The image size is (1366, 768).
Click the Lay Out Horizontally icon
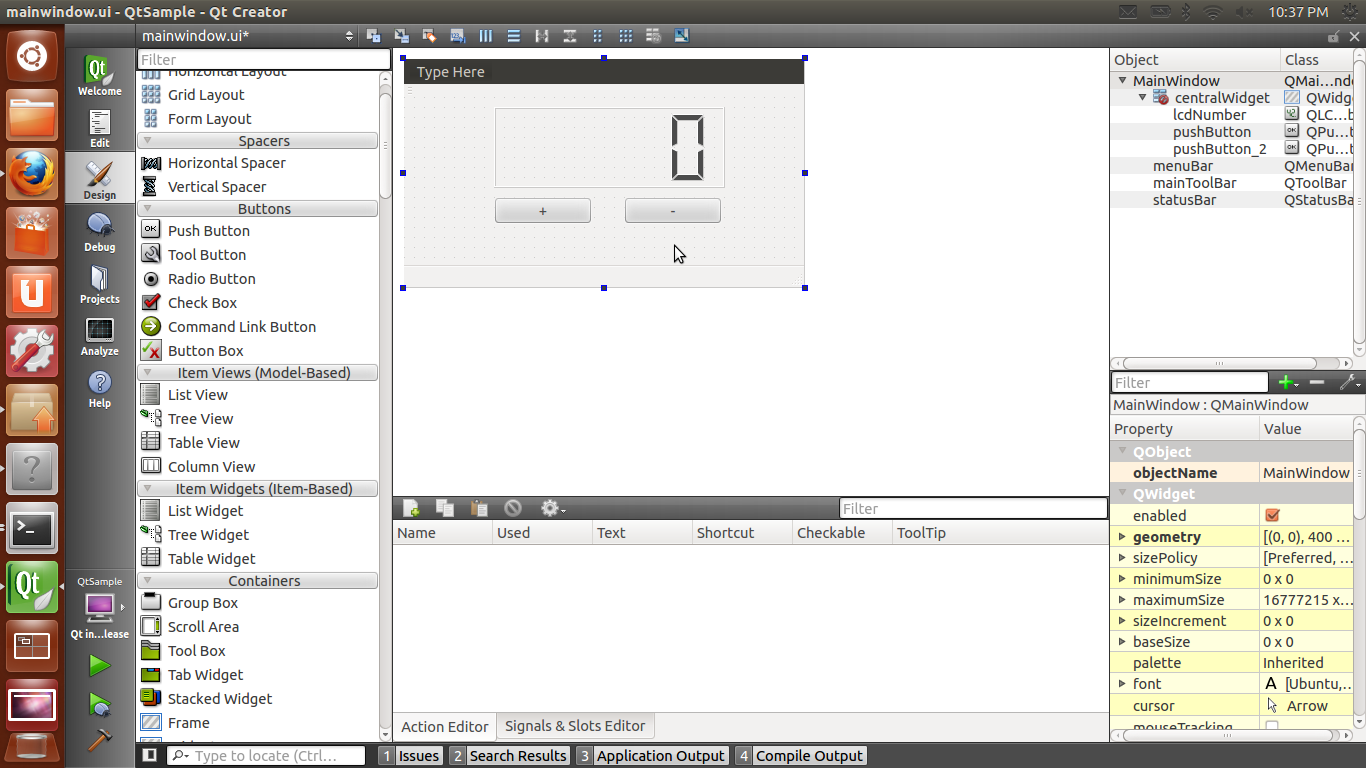(485, 35)
